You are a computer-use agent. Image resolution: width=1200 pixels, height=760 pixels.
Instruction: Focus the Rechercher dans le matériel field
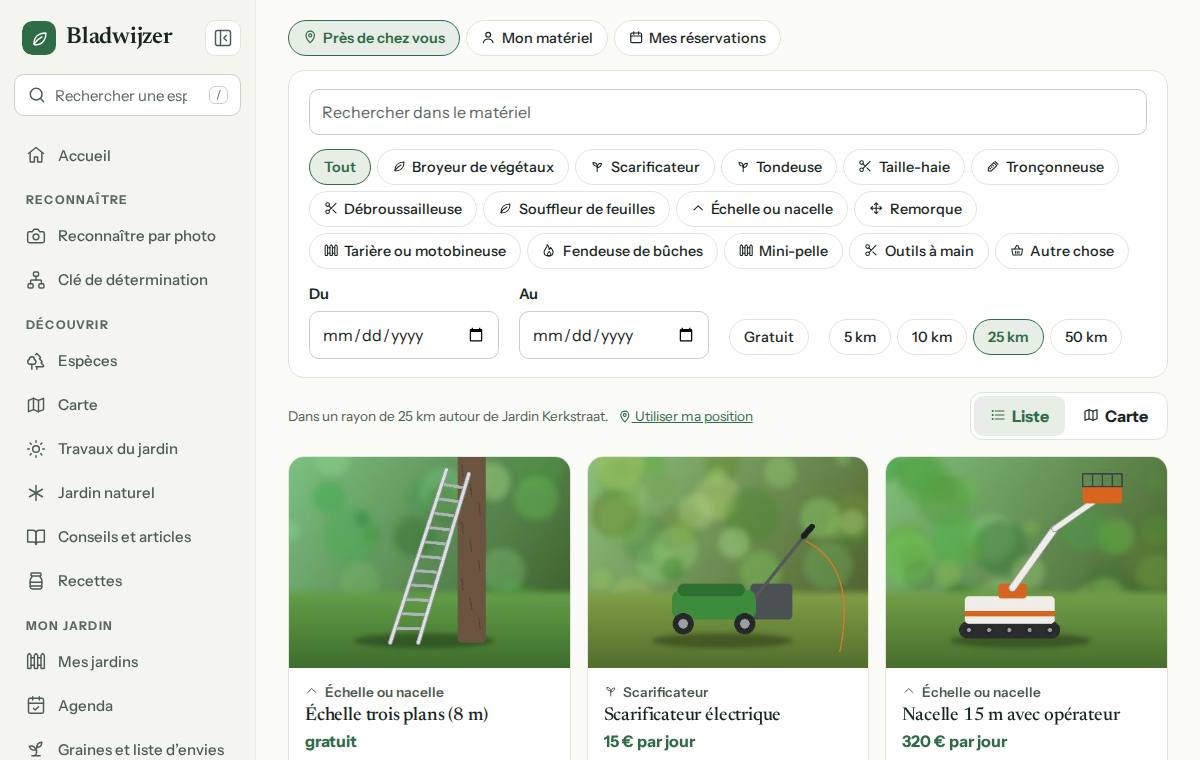(728, 112)
